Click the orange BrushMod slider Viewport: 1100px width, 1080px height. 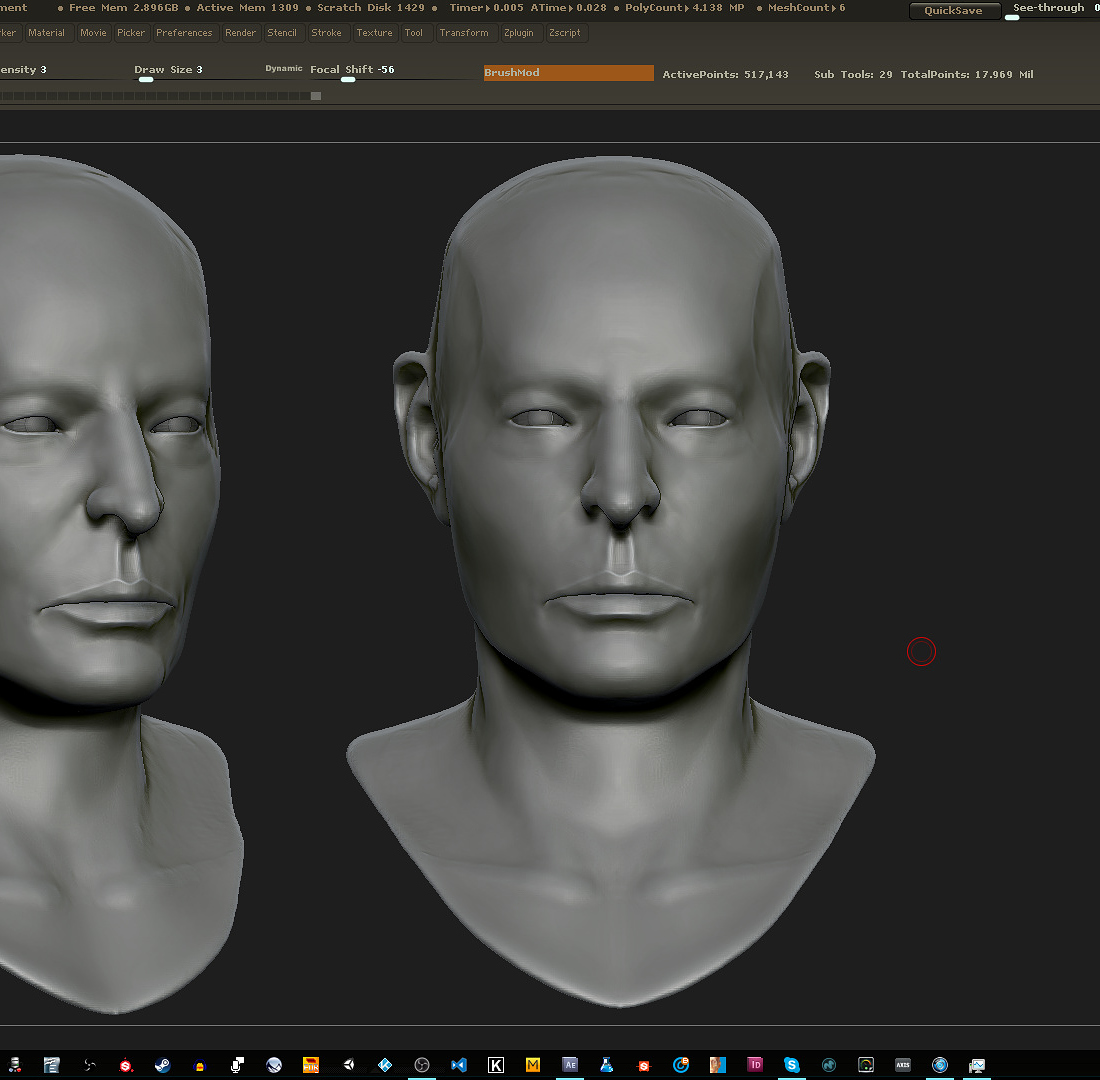pyautogui.click(x=568, y=73)
